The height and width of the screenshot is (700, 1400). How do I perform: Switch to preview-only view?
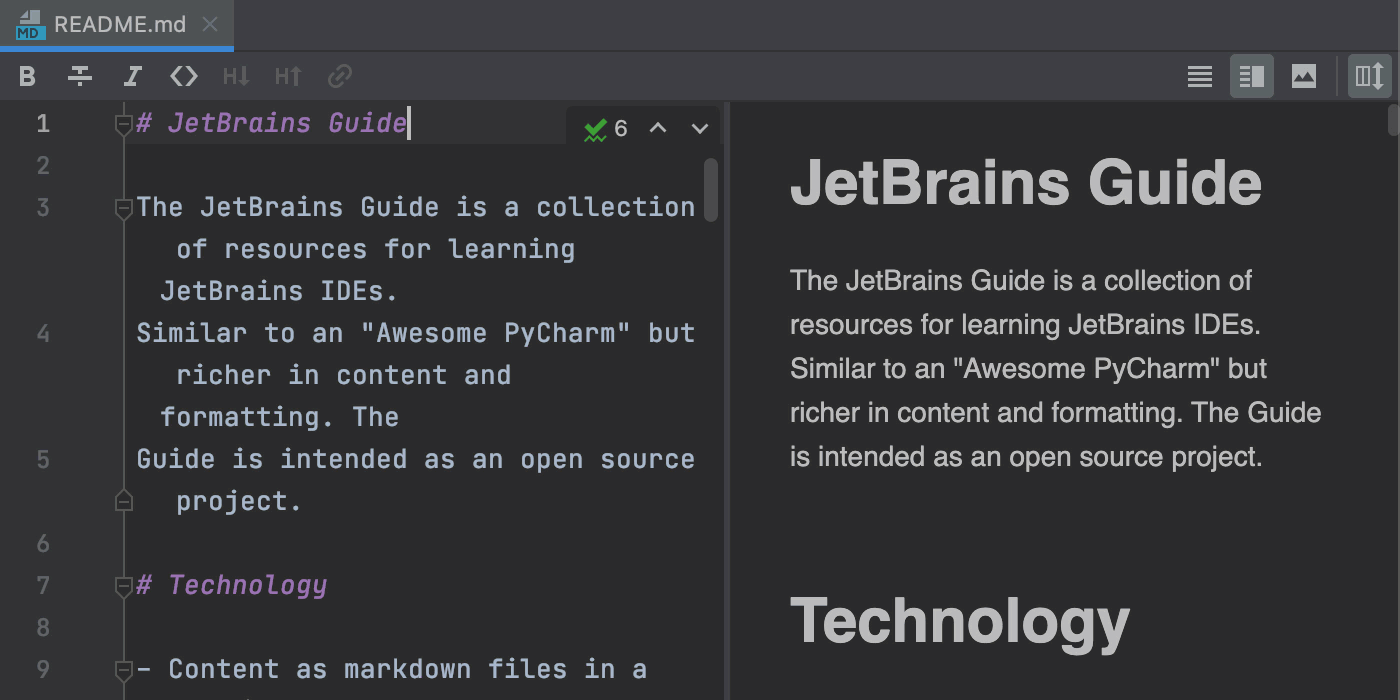(1304, 76)
